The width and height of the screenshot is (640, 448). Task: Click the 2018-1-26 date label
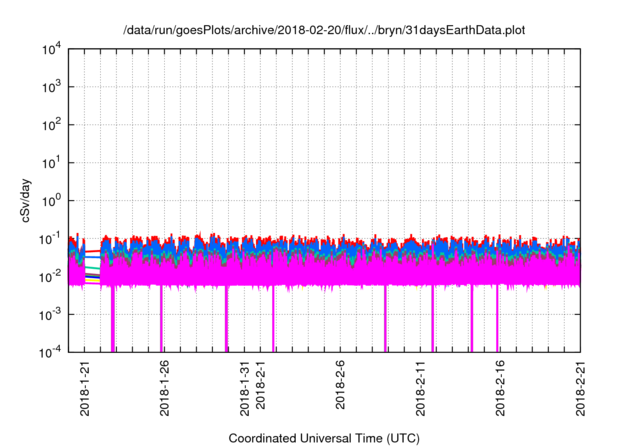164,388
